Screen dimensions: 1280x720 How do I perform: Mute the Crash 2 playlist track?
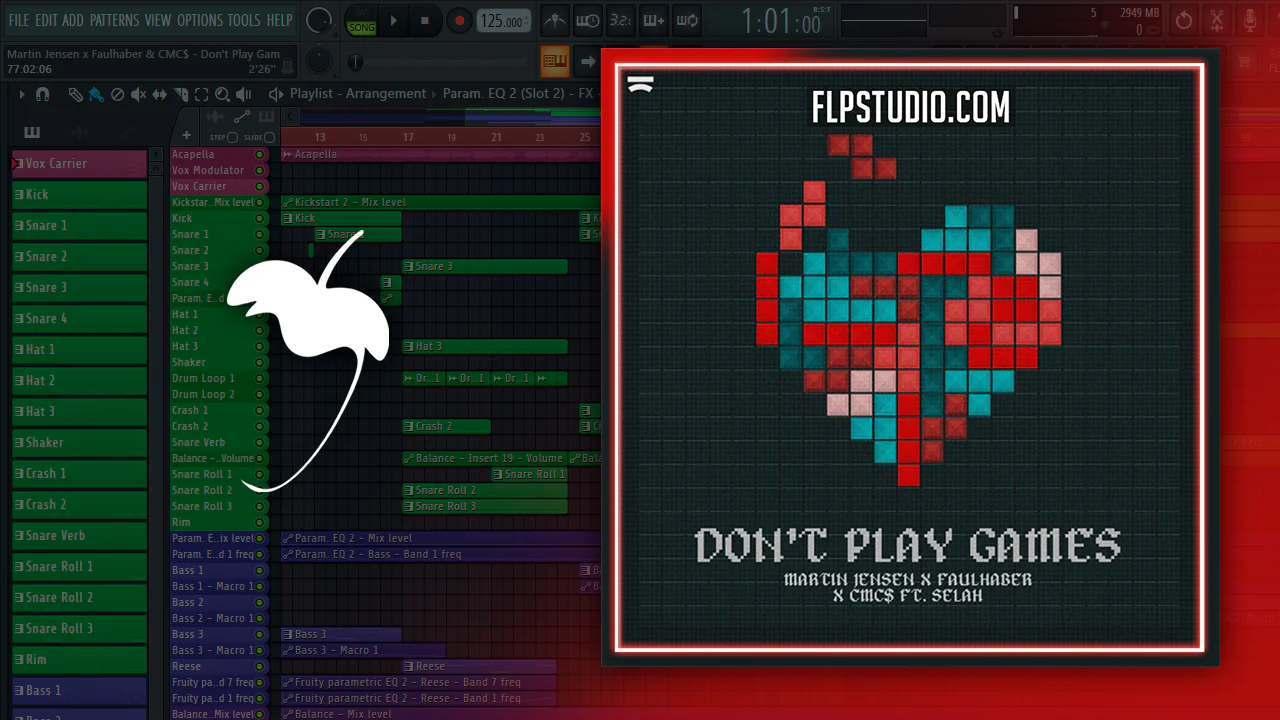pyautogui.click(x=260, y=426)
